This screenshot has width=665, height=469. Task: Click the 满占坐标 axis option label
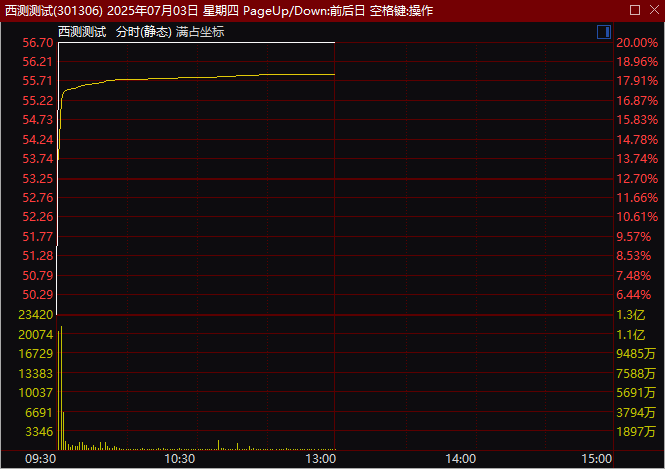pyautogui.click(x=200, y=32)
